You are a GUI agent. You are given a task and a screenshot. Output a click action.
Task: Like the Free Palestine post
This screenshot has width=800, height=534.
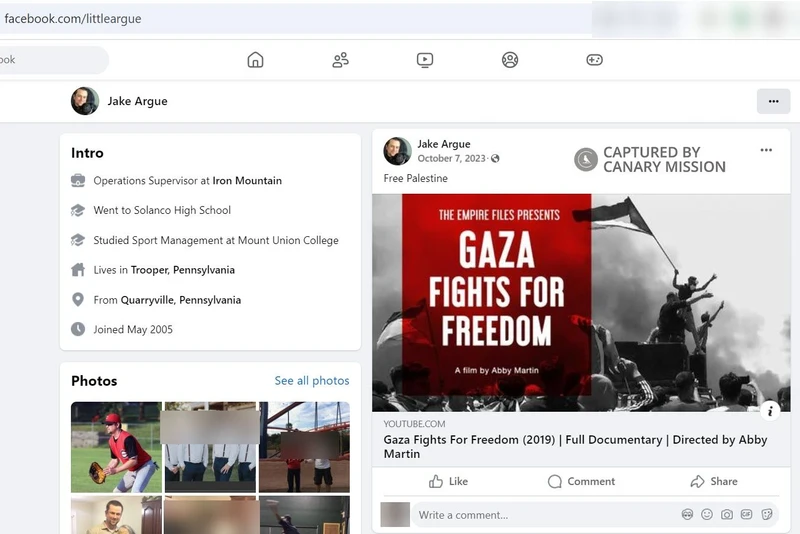pyautogui.click(x=448, y=481)
